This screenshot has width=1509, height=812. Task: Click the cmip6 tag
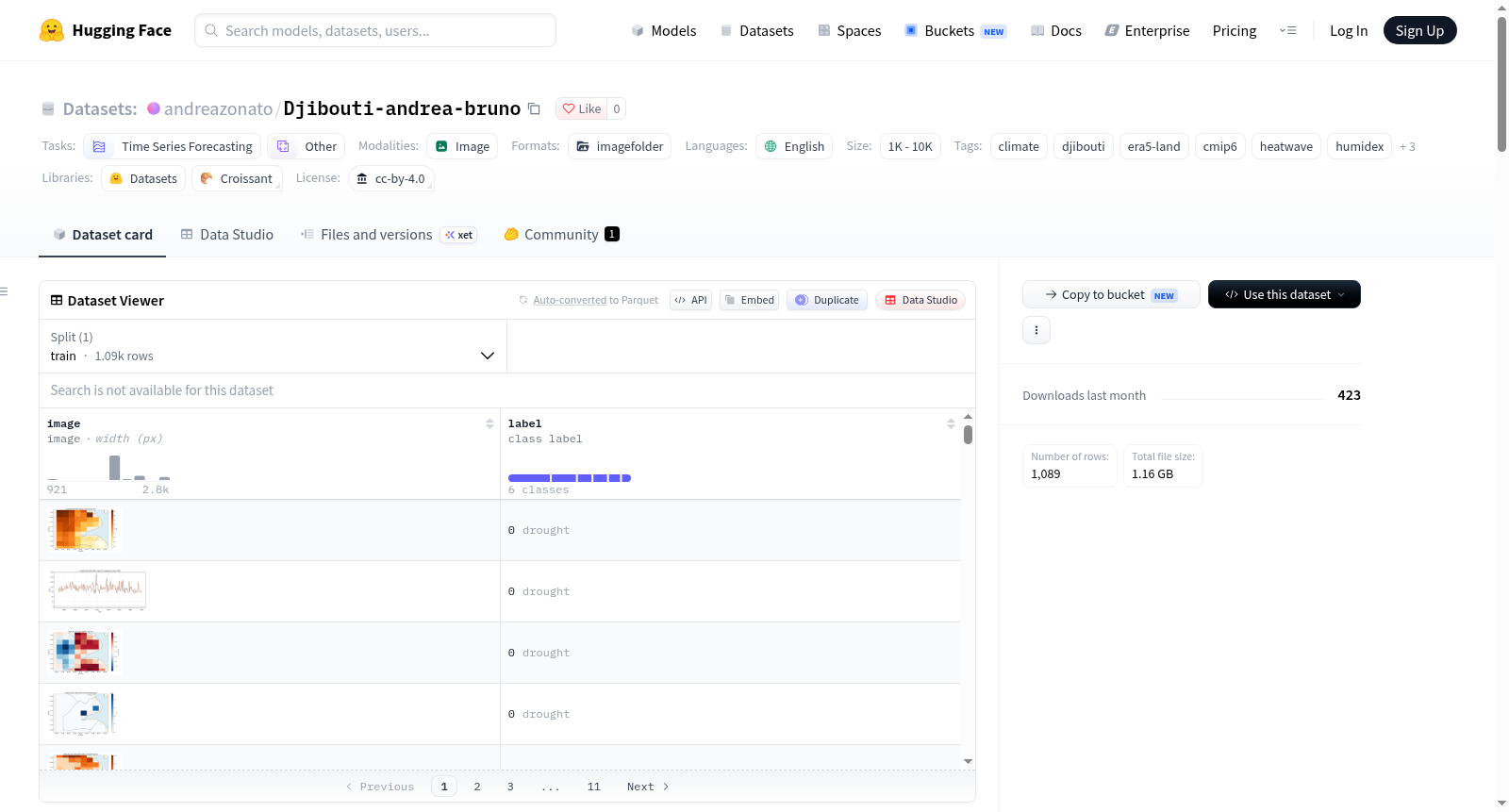[1220, 146]
